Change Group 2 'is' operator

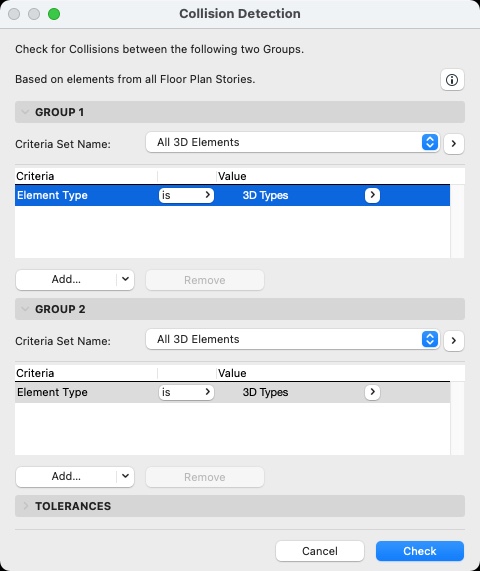point(186,392)
